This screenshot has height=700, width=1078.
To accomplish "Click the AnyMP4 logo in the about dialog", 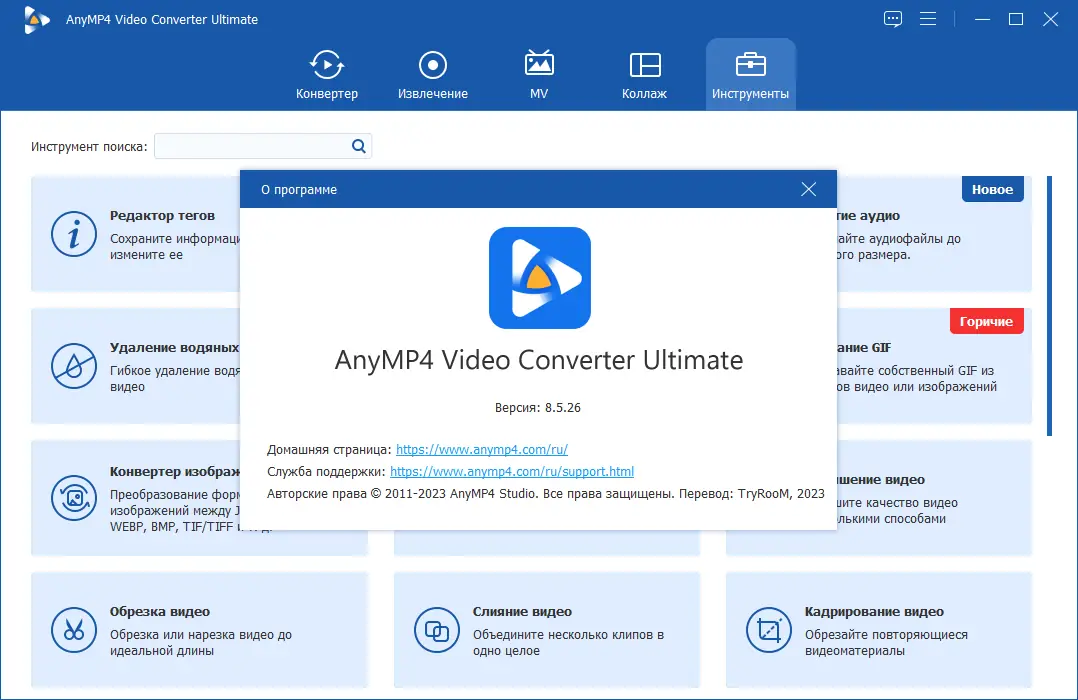I will [x=540, y=278].
